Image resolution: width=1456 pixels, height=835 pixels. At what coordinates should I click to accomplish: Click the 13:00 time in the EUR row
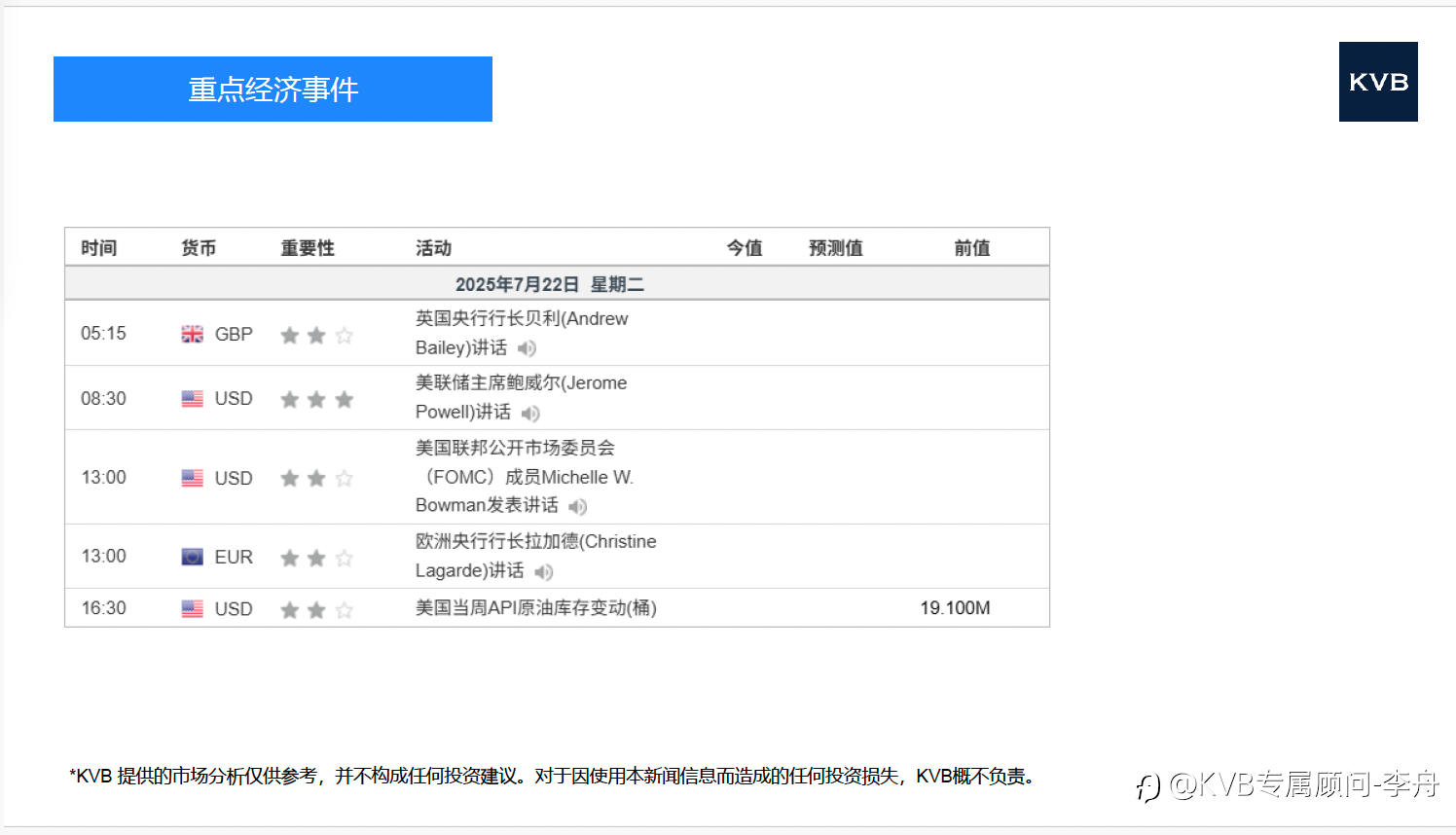click(x=103, y=557)
